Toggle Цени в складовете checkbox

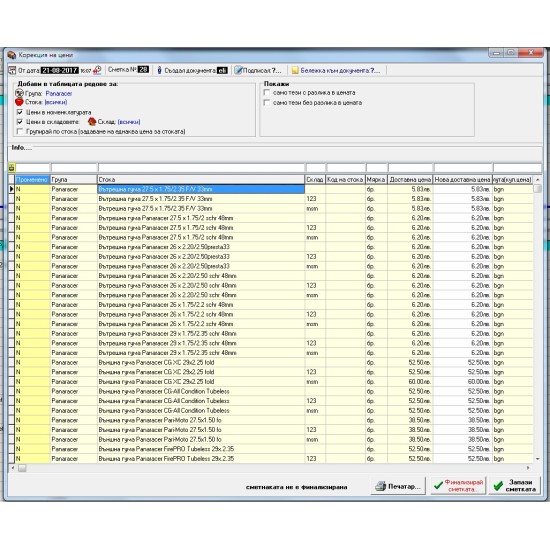click(x=20, y=122)
